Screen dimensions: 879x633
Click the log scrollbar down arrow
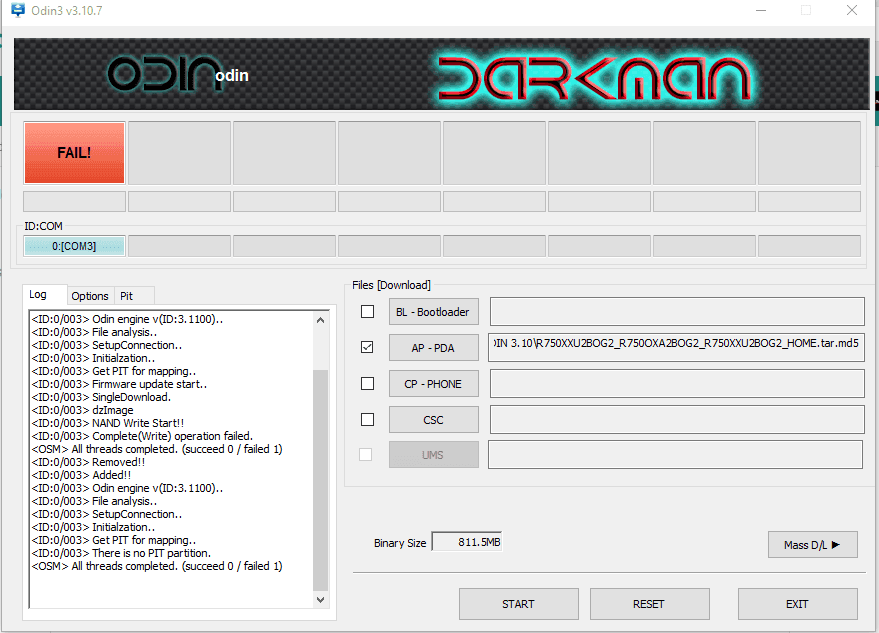[321, 599]
